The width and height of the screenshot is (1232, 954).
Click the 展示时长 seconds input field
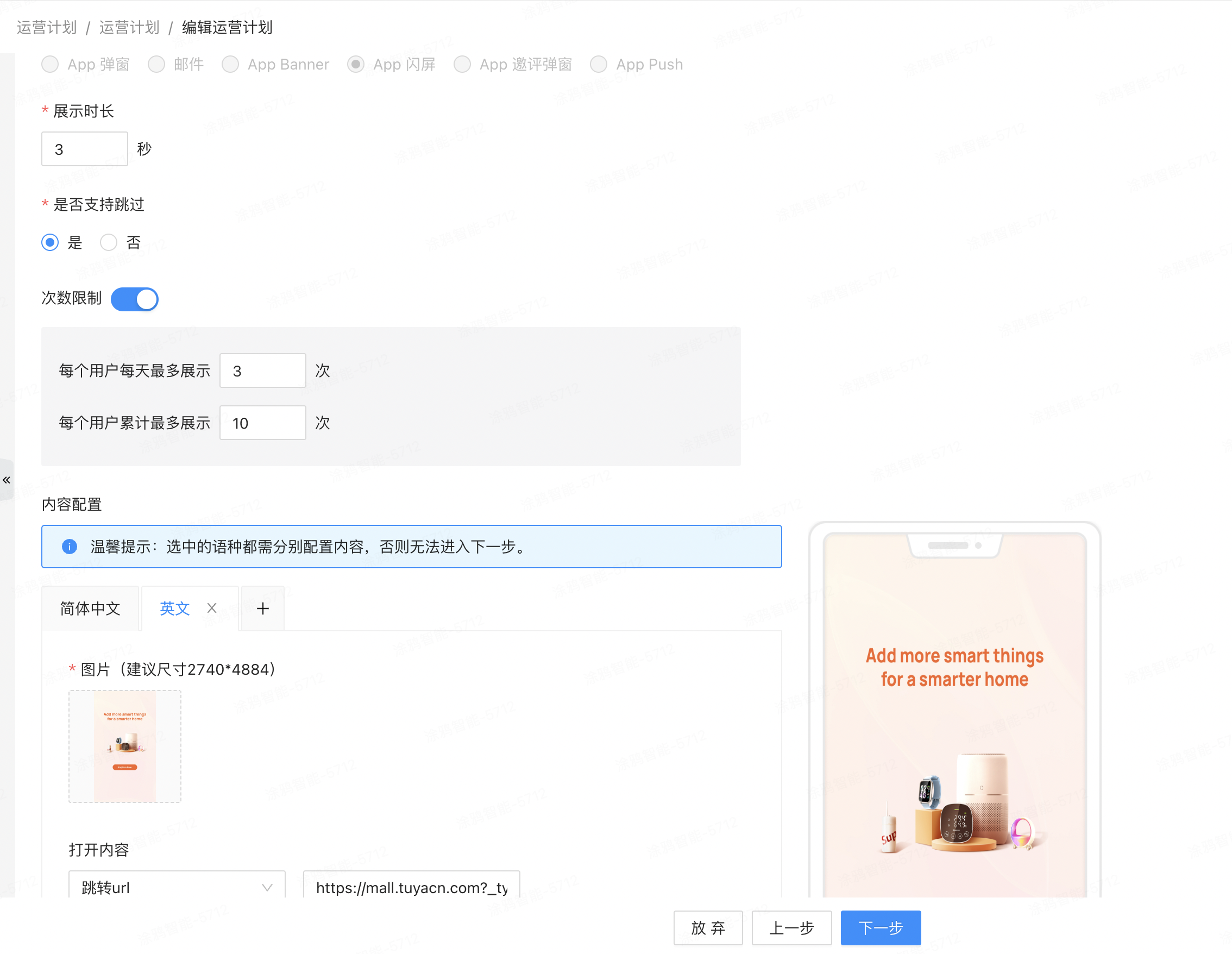[x=84, y=149]
